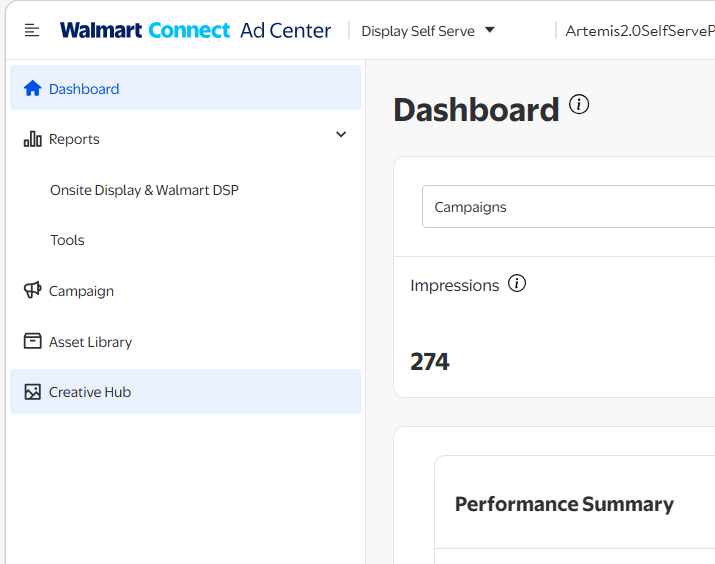Select the Tools submenu item
The height and width of the screenshot is (564, 715).
point(67,240)
